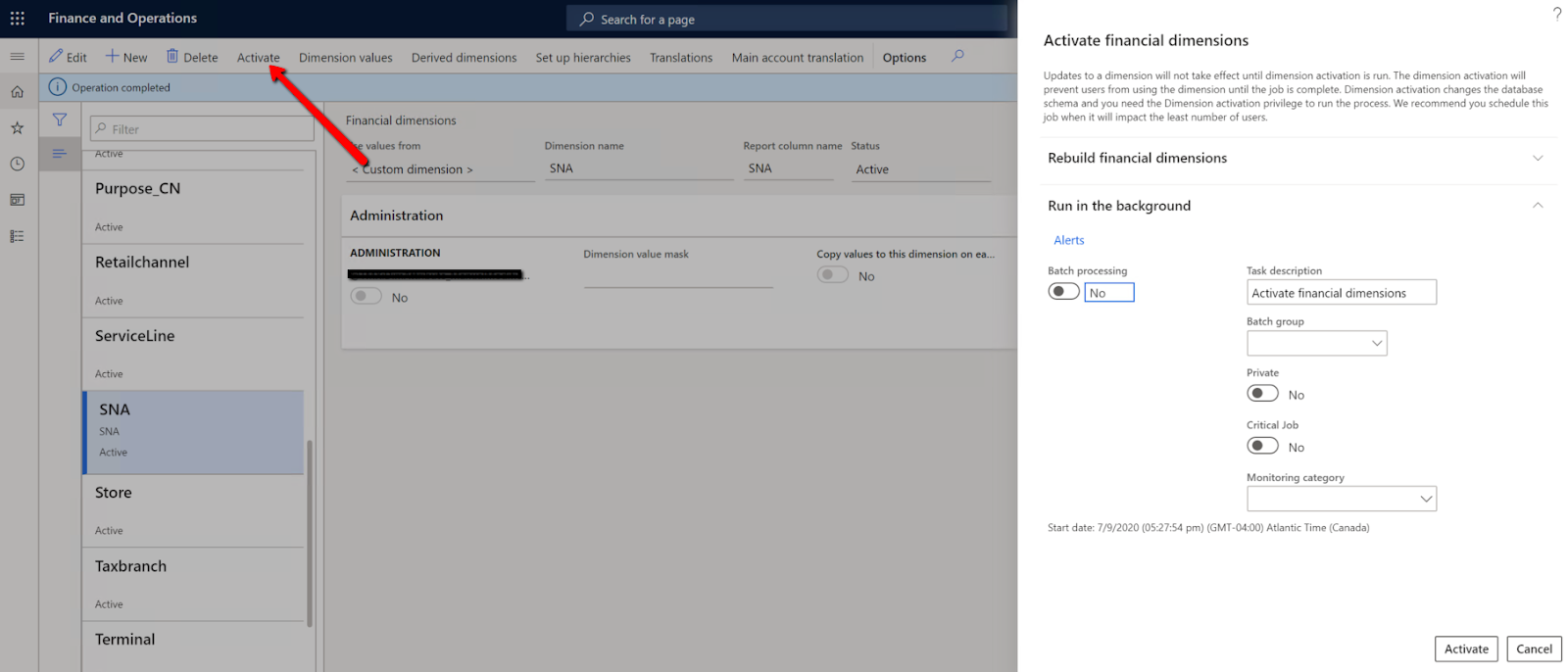This screenshot has height=672, width=1568.
Task: Click the dimension list scrollbar
Action: coord(310,533)
